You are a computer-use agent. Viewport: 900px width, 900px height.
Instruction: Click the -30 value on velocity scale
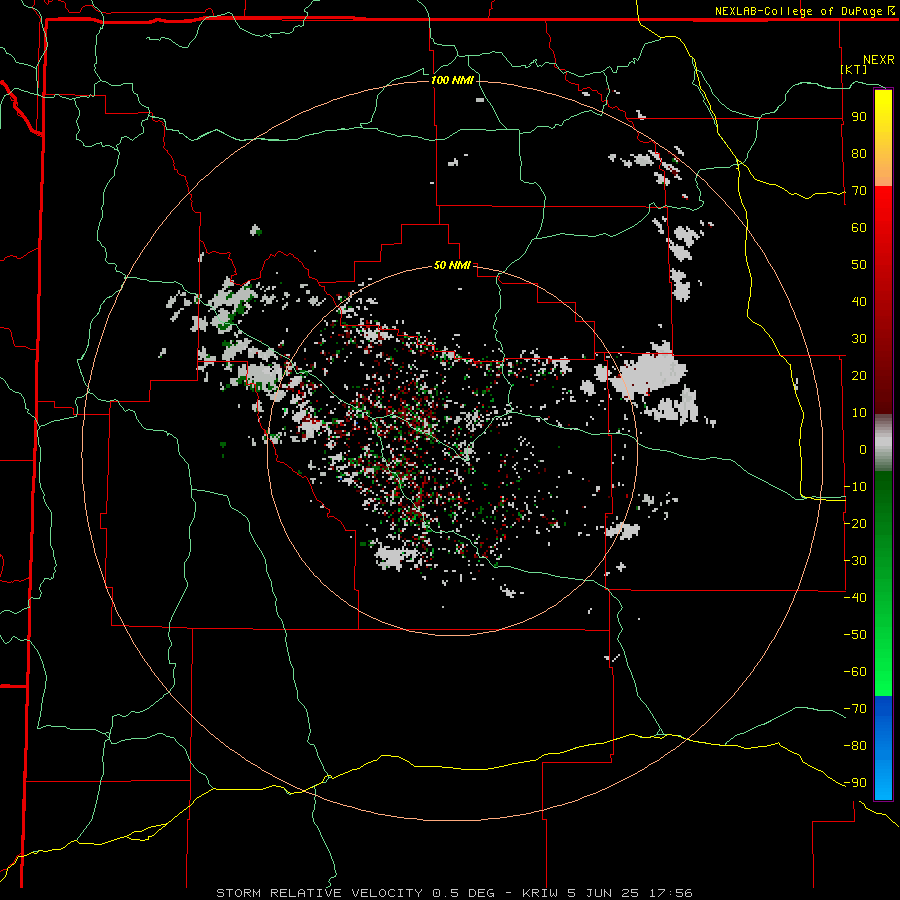click(855, 561)
